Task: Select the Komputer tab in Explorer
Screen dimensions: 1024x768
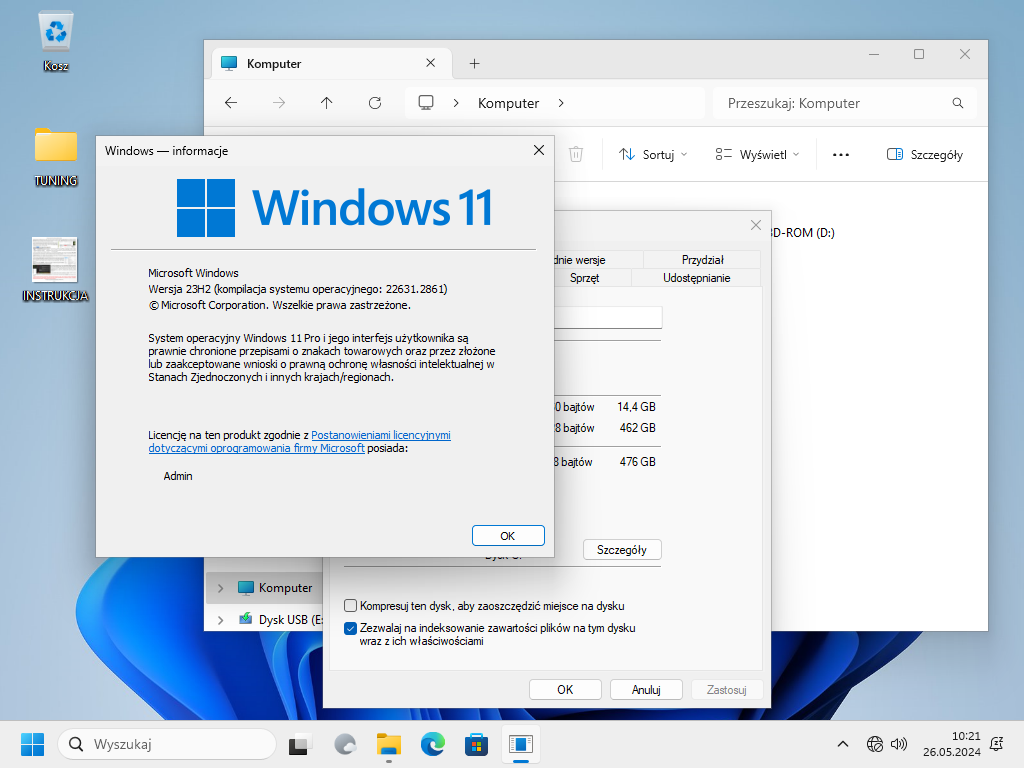Action: pyautogui.click(x=332, y=63)
